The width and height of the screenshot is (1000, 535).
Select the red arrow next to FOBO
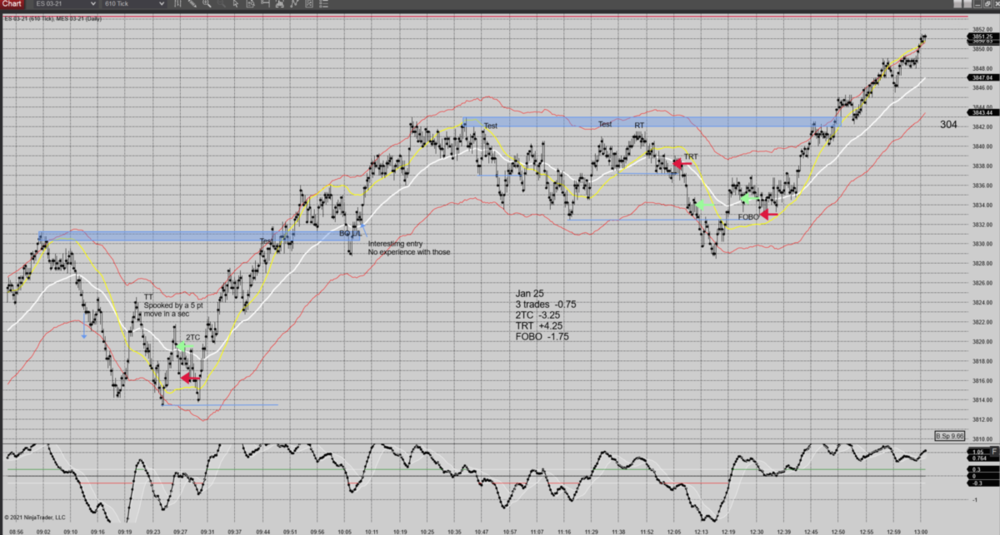coord(769,214)
